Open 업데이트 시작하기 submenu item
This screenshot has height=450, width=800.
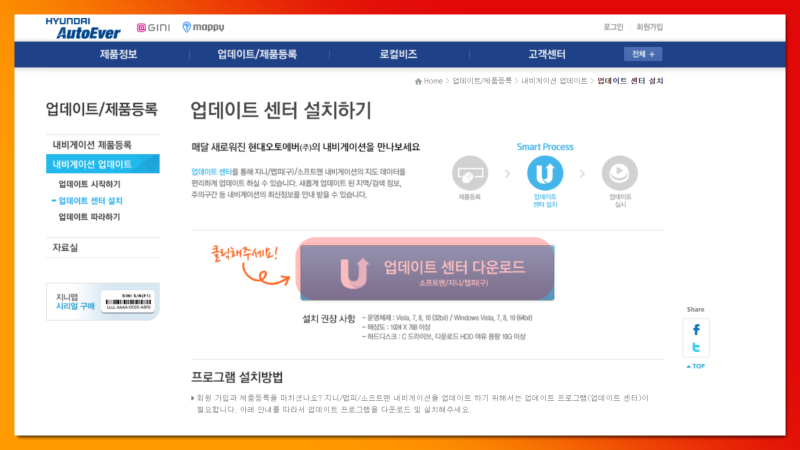point(89,184)
